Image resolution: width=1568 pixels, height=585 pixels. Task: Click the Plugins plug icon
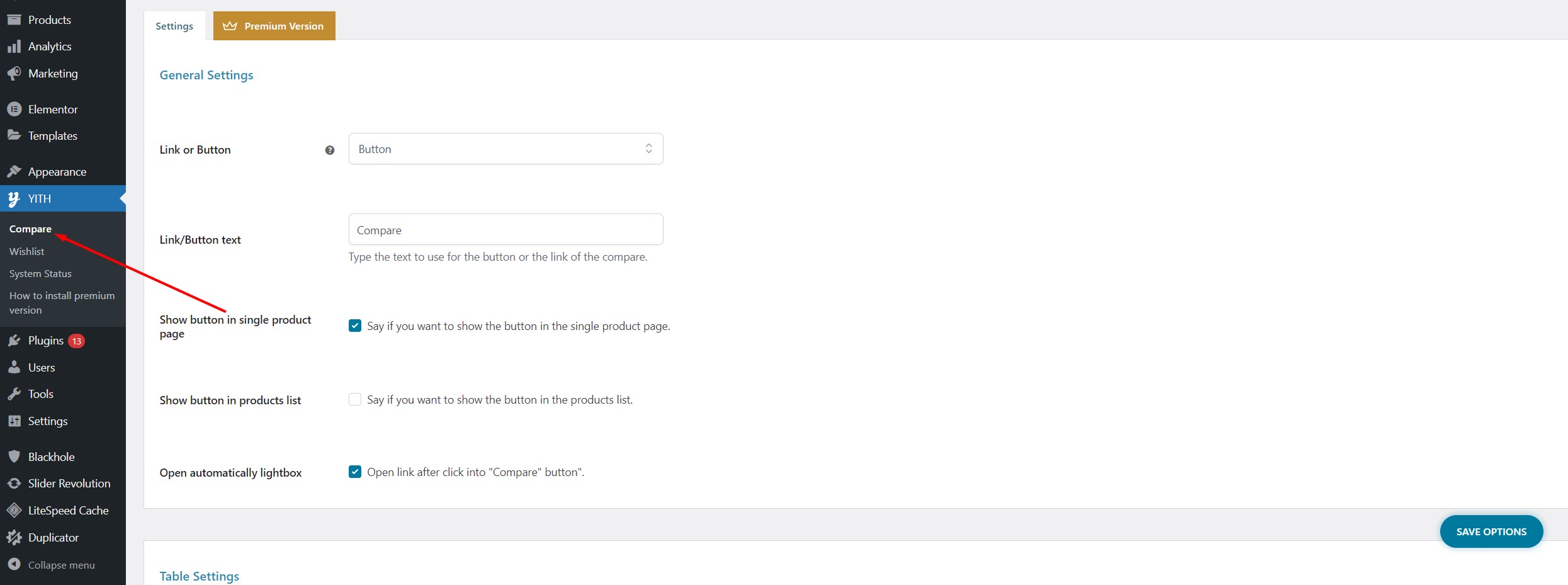tap(14, 341)
